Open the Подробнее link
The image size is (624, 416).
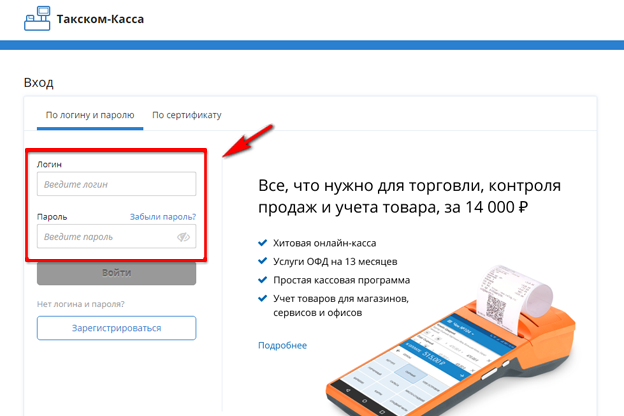click(x=283, y=345)
